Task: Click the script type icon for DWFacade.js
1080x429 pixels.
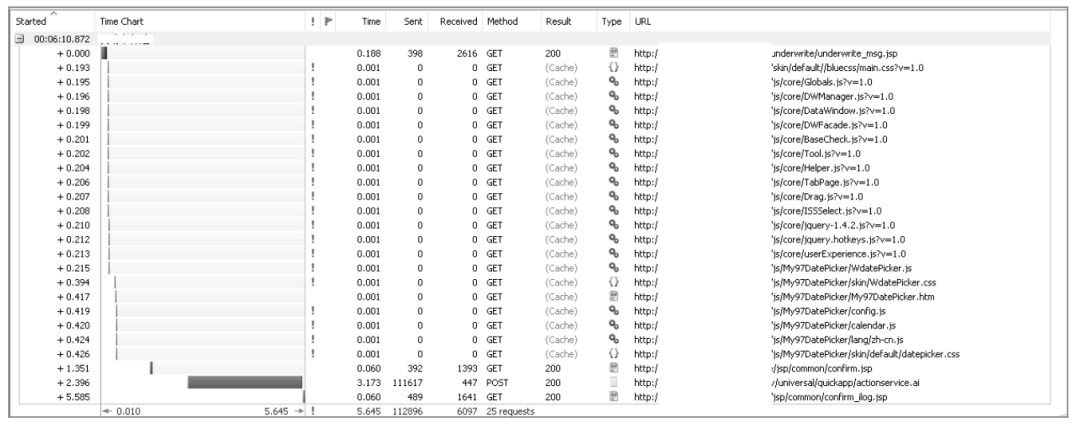Action: [x=614, y=125]
